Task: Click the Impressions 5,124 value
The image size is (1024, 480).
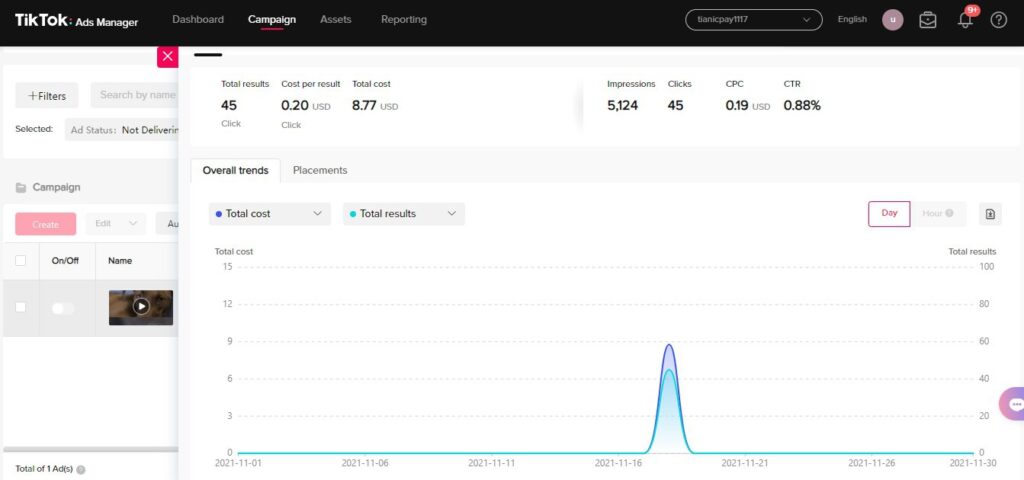Action: pyautogui.click(x=622, y=105)
